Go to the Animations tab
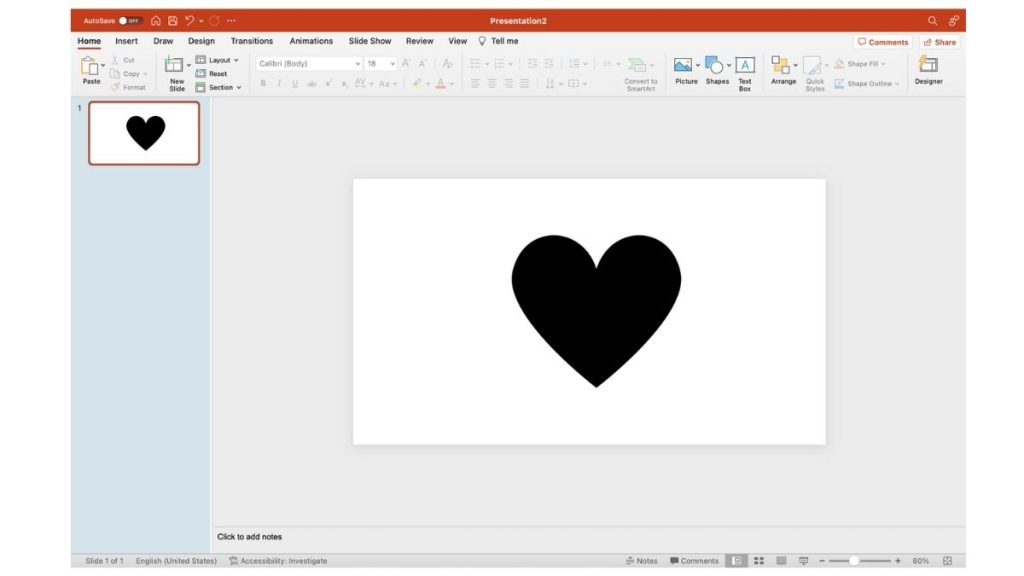 point(311,40)
